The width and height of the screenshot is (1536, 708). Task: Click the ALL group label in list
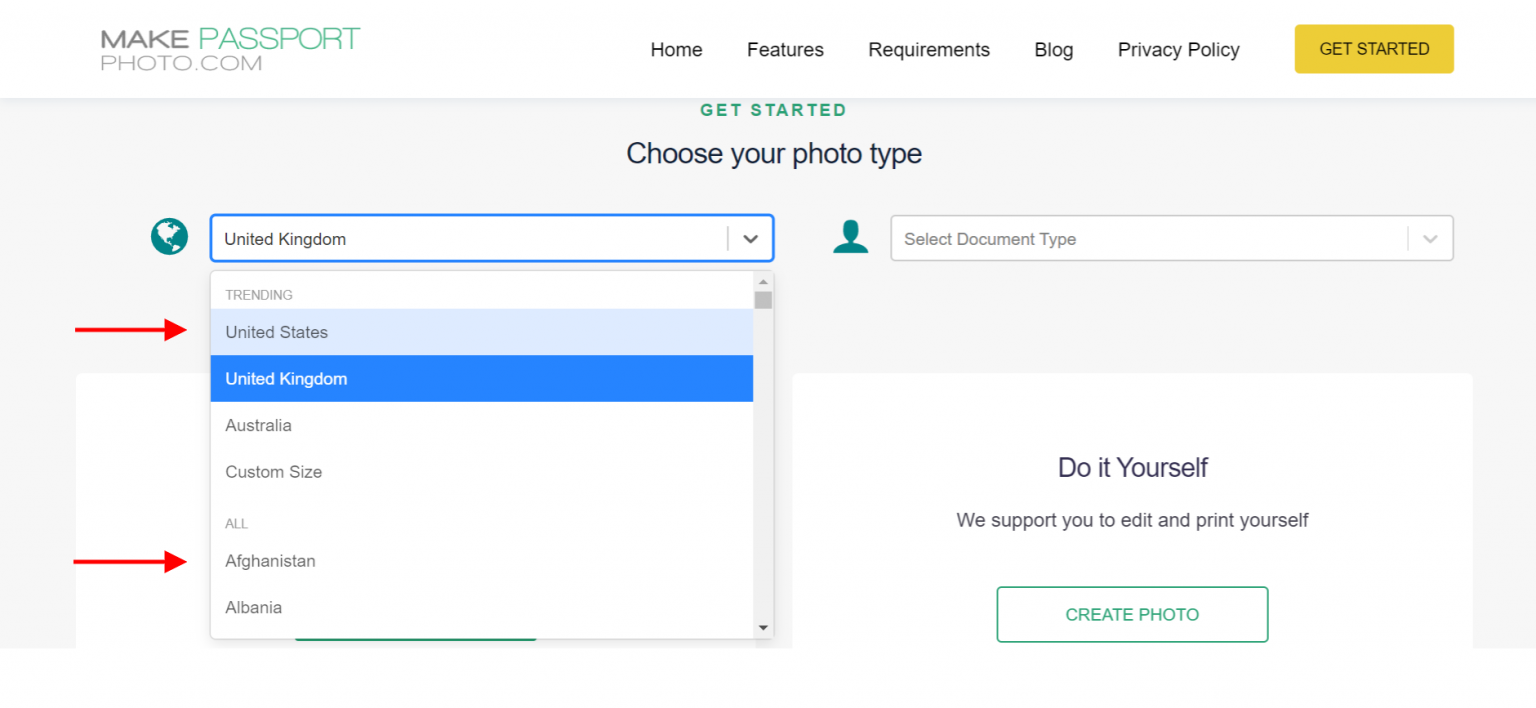click(236, 524)
